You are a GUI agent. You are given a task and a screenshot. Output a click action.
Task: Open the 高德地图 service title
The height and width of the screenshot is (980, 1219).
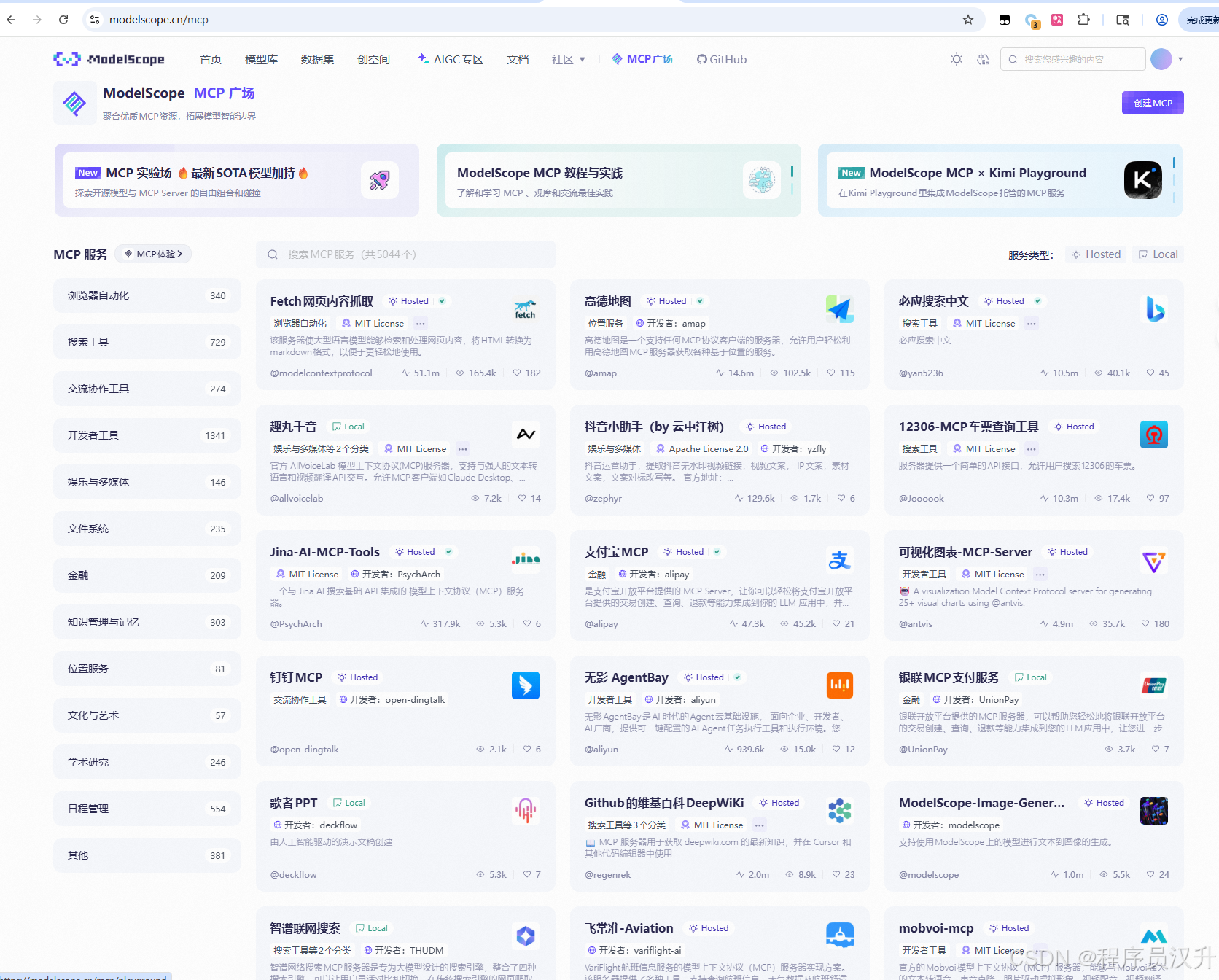point(607,301)
